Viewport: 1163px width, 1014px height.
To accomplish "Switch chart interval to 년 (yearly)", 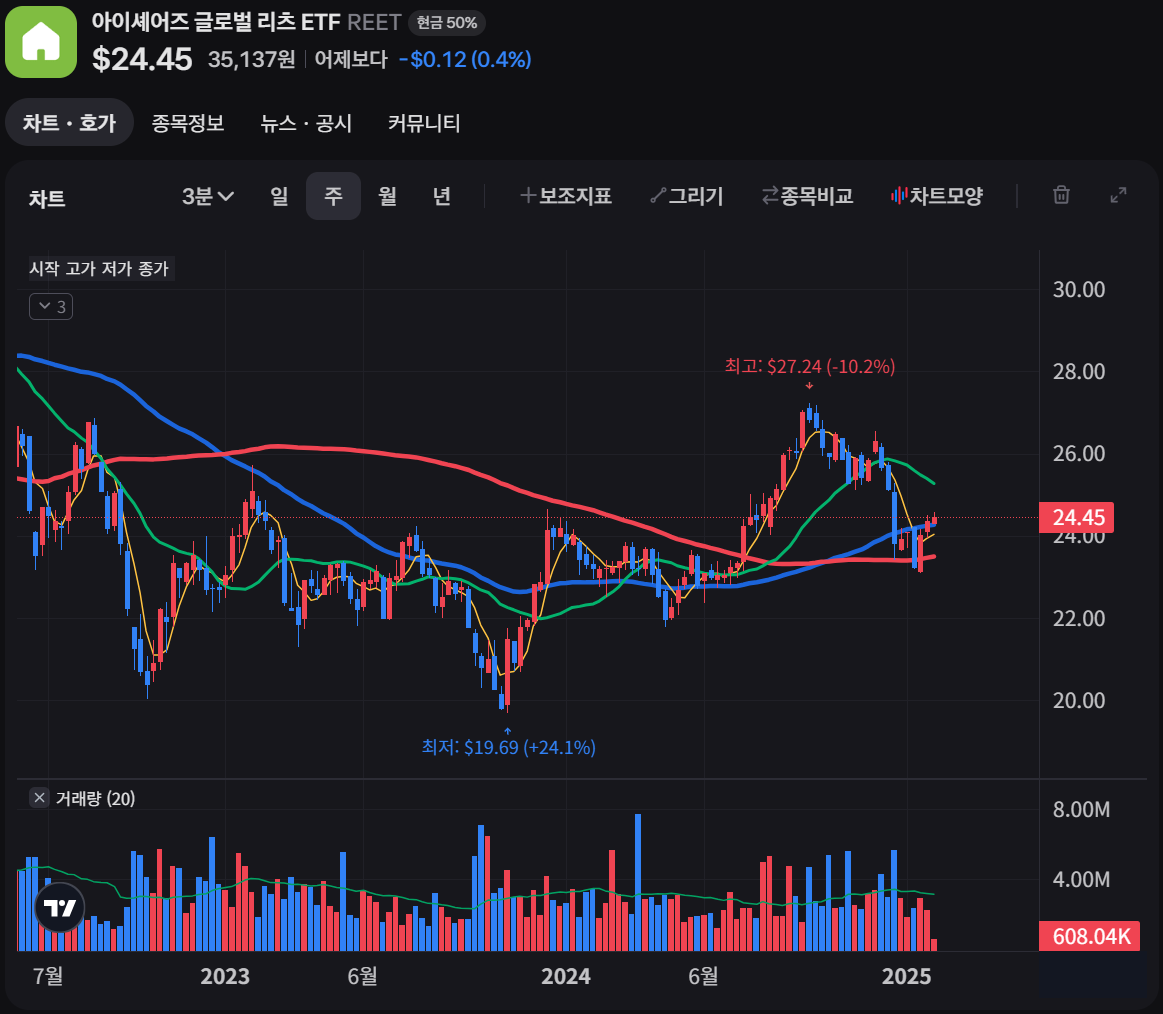I will point(442,196).
